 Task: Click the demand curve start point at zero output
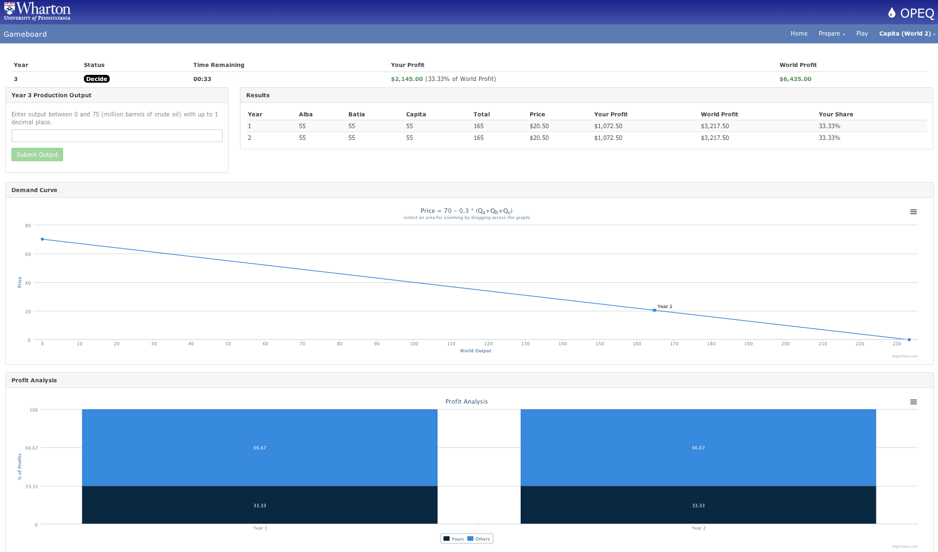pos(42,239)
